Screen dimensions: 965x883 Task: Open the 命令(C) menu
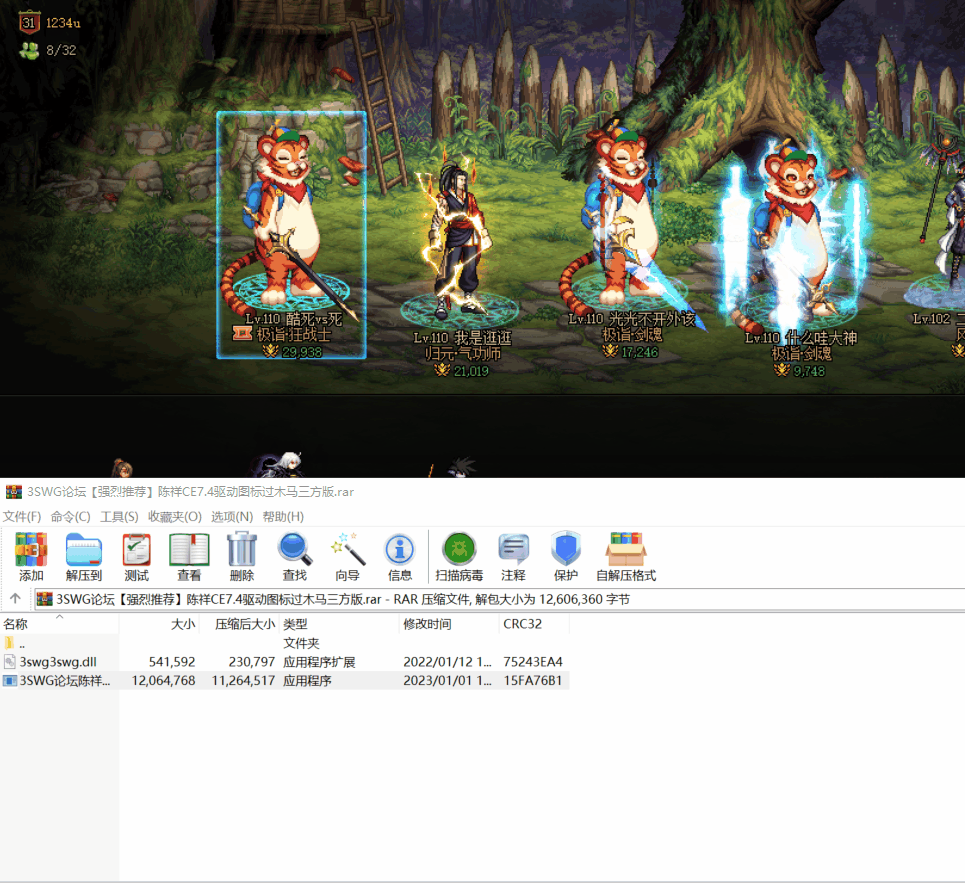pyautogui.click(x=70, y=516)
